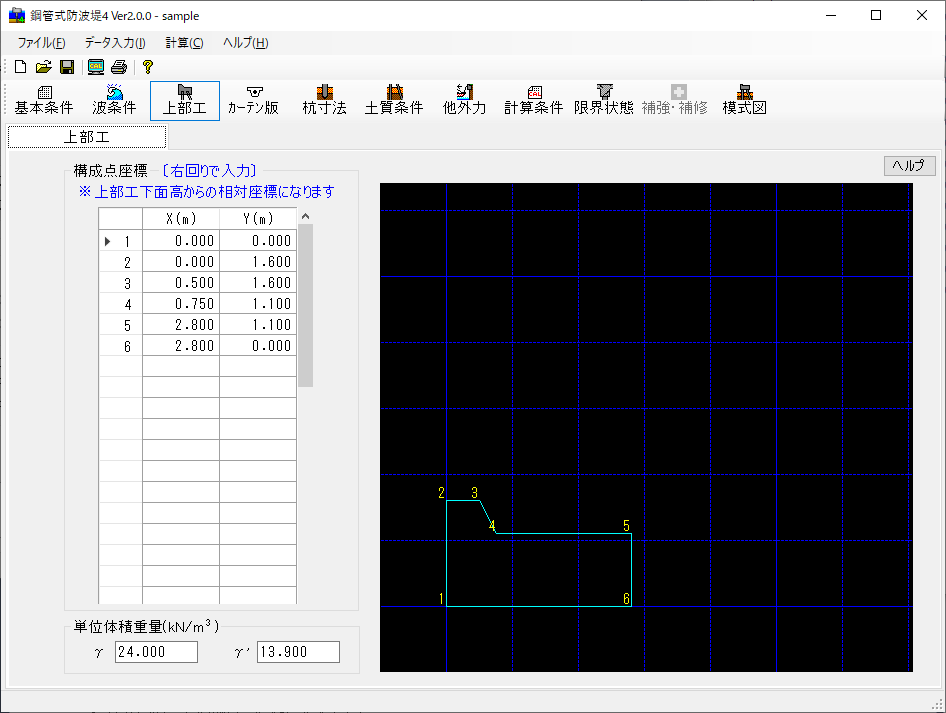Click point label 5 in the diagram
Screen dimensions: 946x713
point(626,526)
